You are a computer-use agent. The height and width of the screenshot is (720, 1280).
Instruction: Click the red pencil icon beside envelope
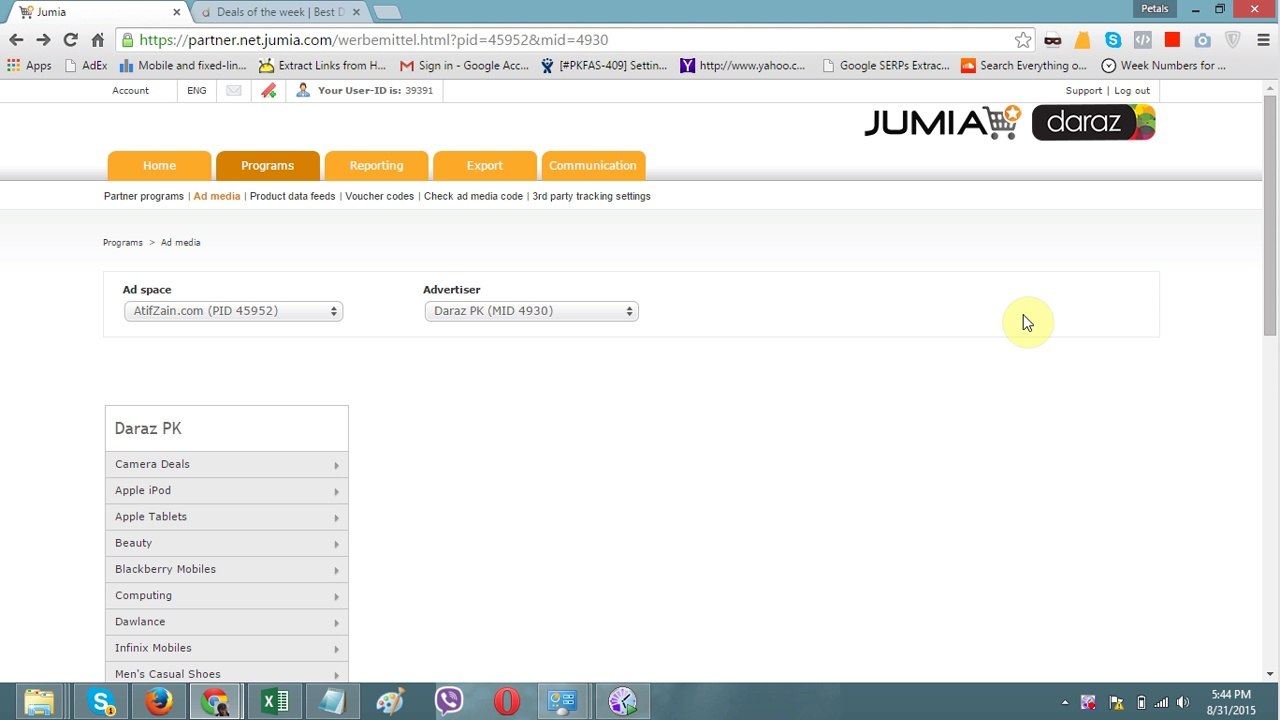(x=268, y=91)
